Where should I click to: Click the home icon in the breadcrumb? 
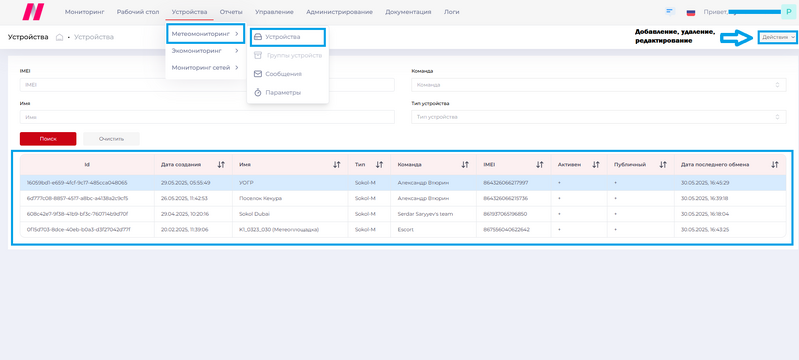pos(60,37)
